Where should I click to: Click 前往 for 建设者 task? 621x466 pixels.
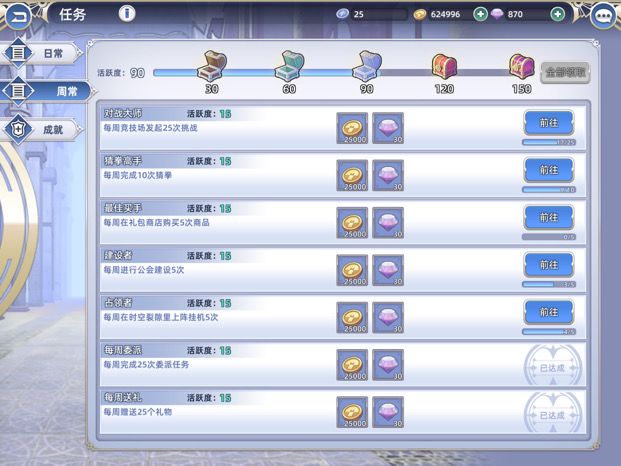click(x=549, y=265)
